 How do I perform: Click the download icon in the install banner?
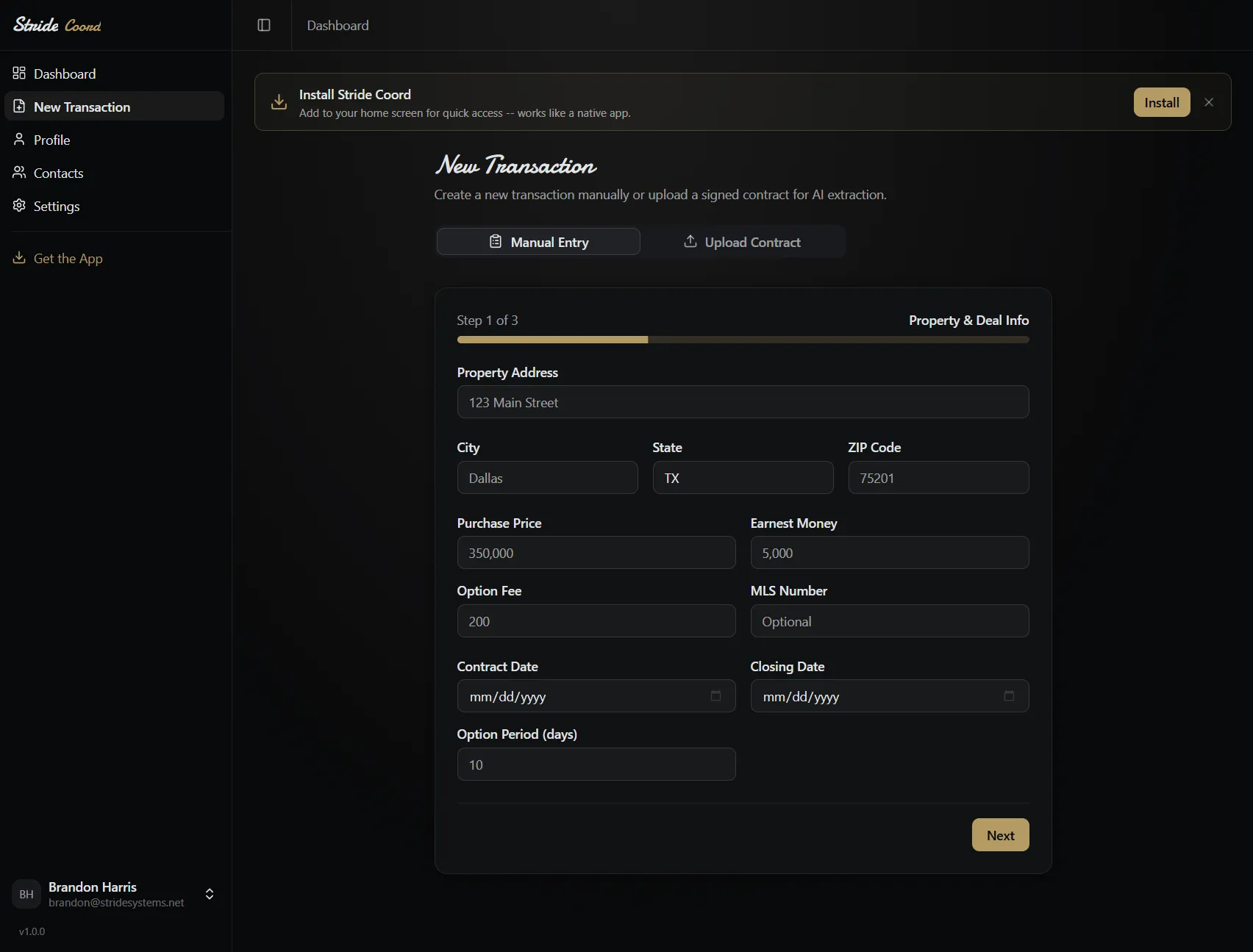point(278,101)
